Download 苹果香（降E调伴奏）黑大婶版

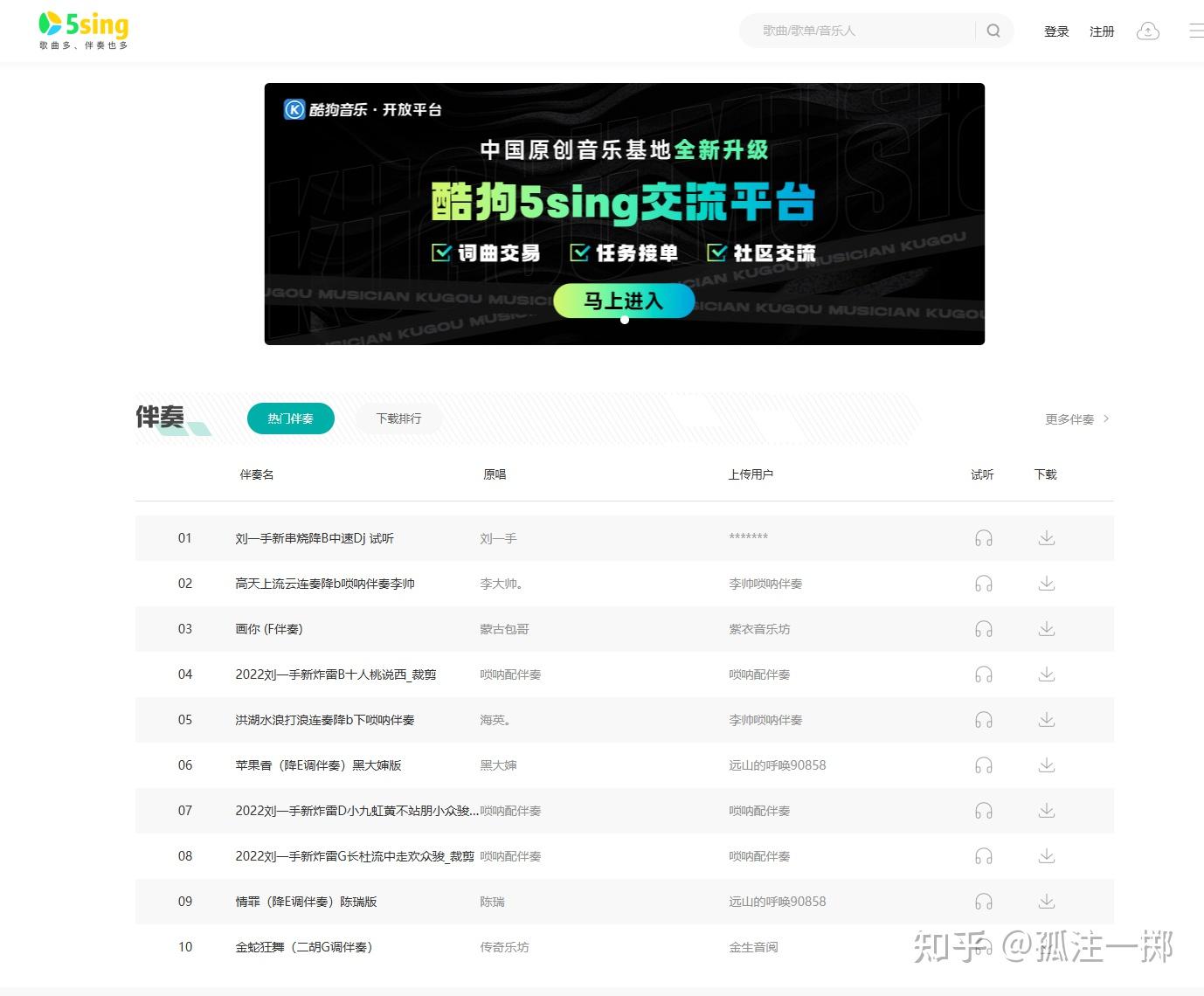click(1046, 764)
